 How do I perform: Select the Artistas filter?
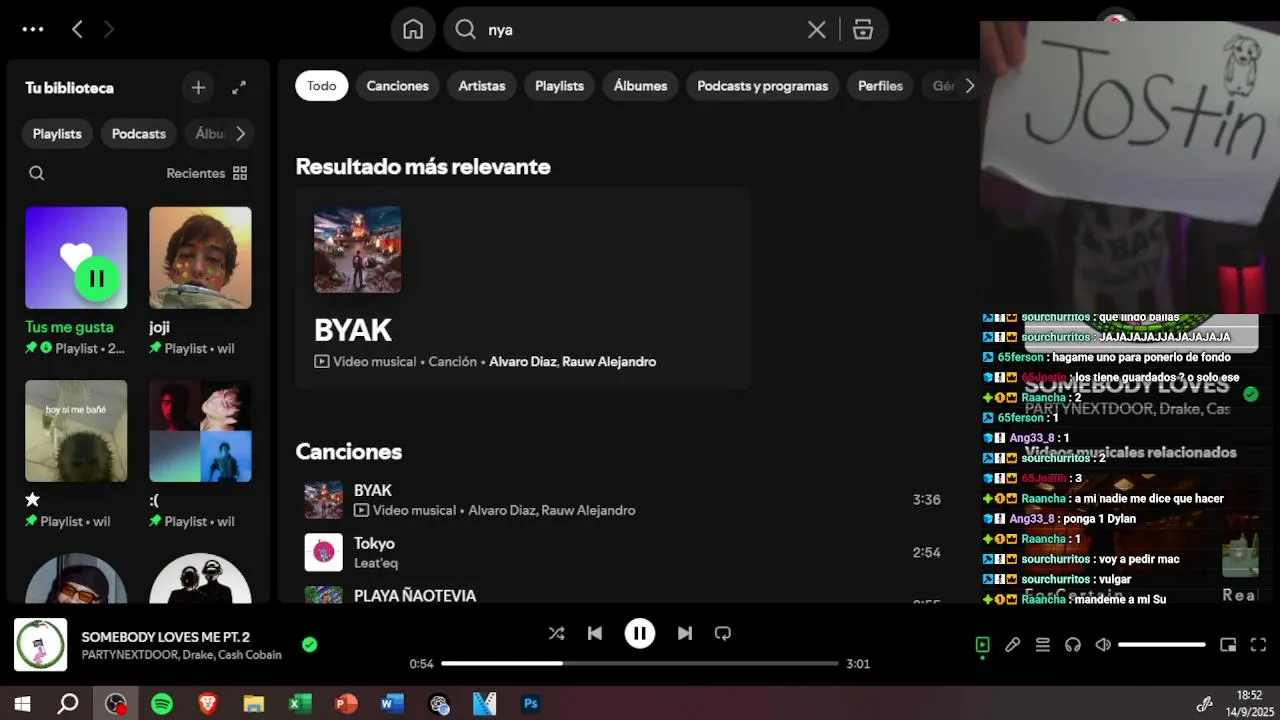[482, 86]
